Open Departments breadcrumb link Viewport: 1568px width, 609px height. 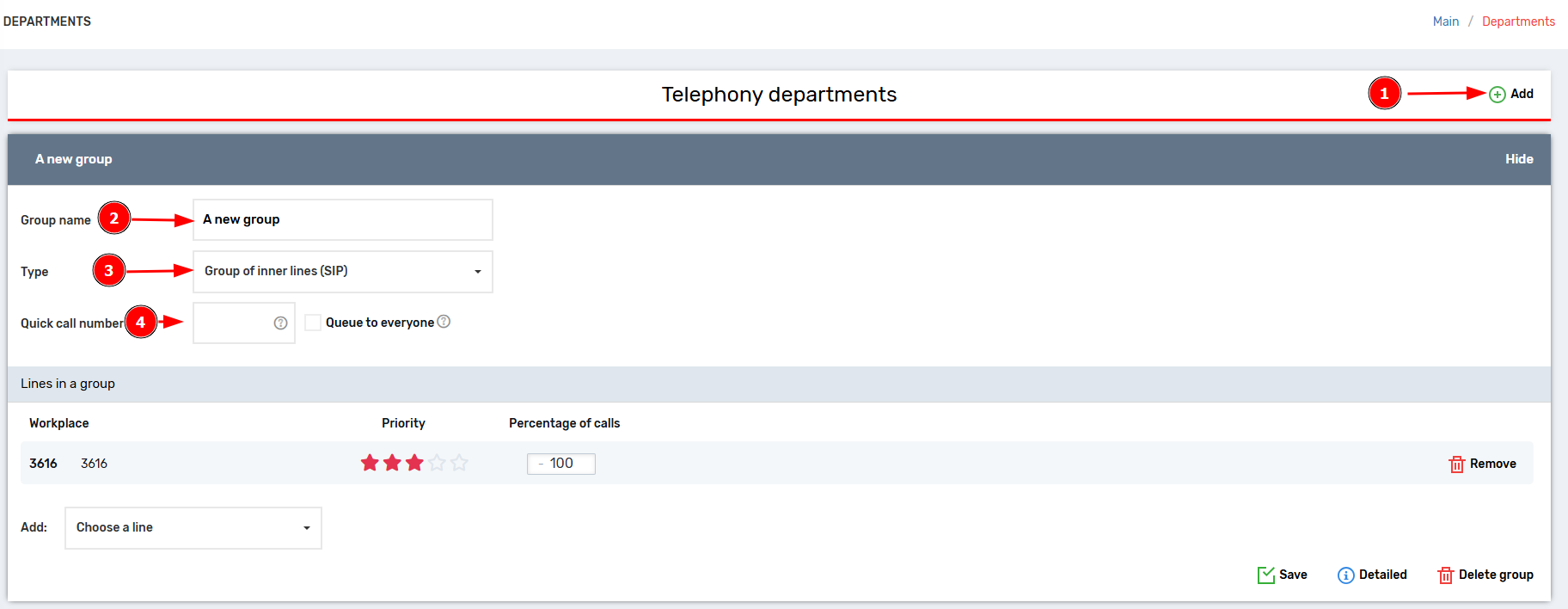pos(1518,22)
